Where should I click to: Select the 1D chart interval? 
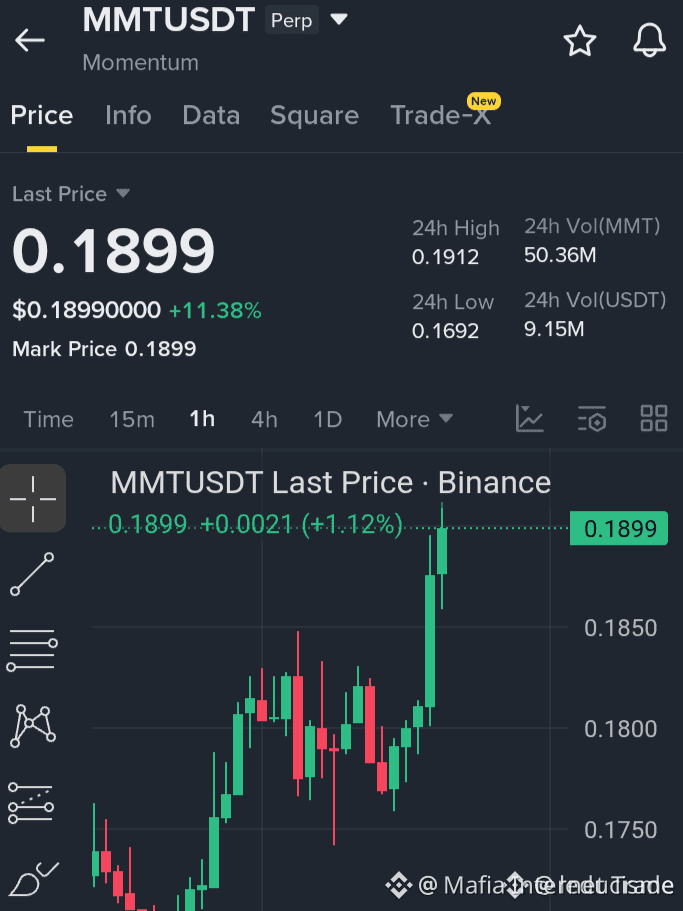point(328,419)
